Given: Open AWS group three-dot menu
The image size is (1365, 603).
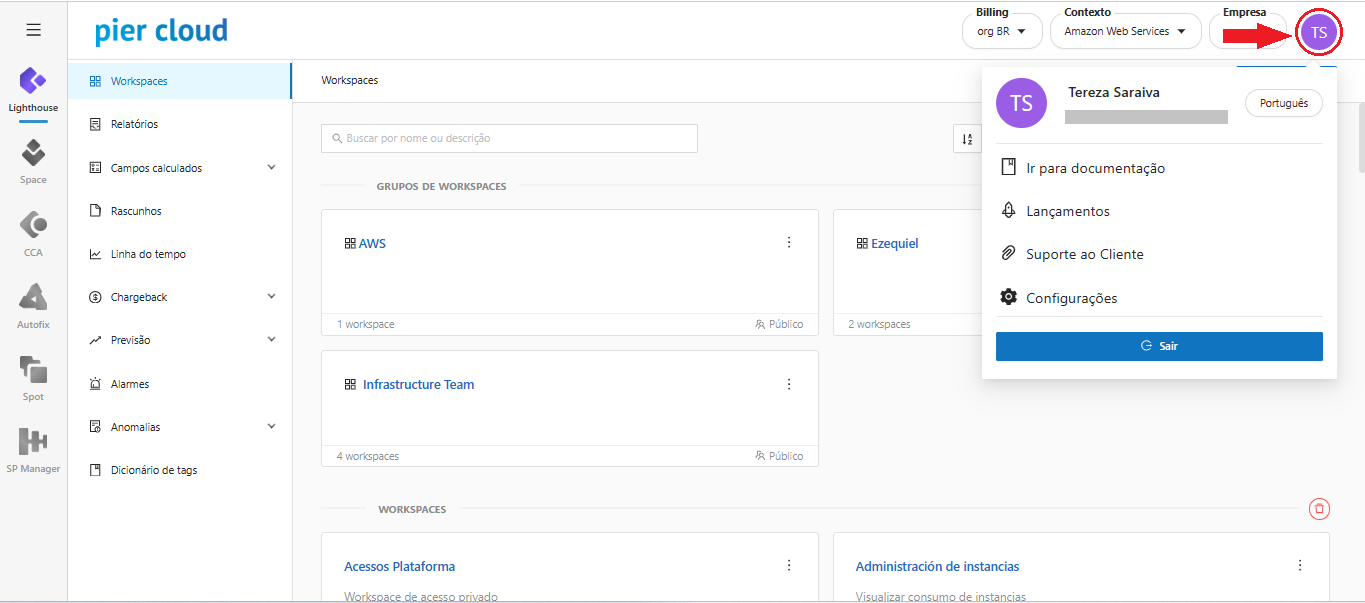Looking at the screenshot, I should [789, 243].
